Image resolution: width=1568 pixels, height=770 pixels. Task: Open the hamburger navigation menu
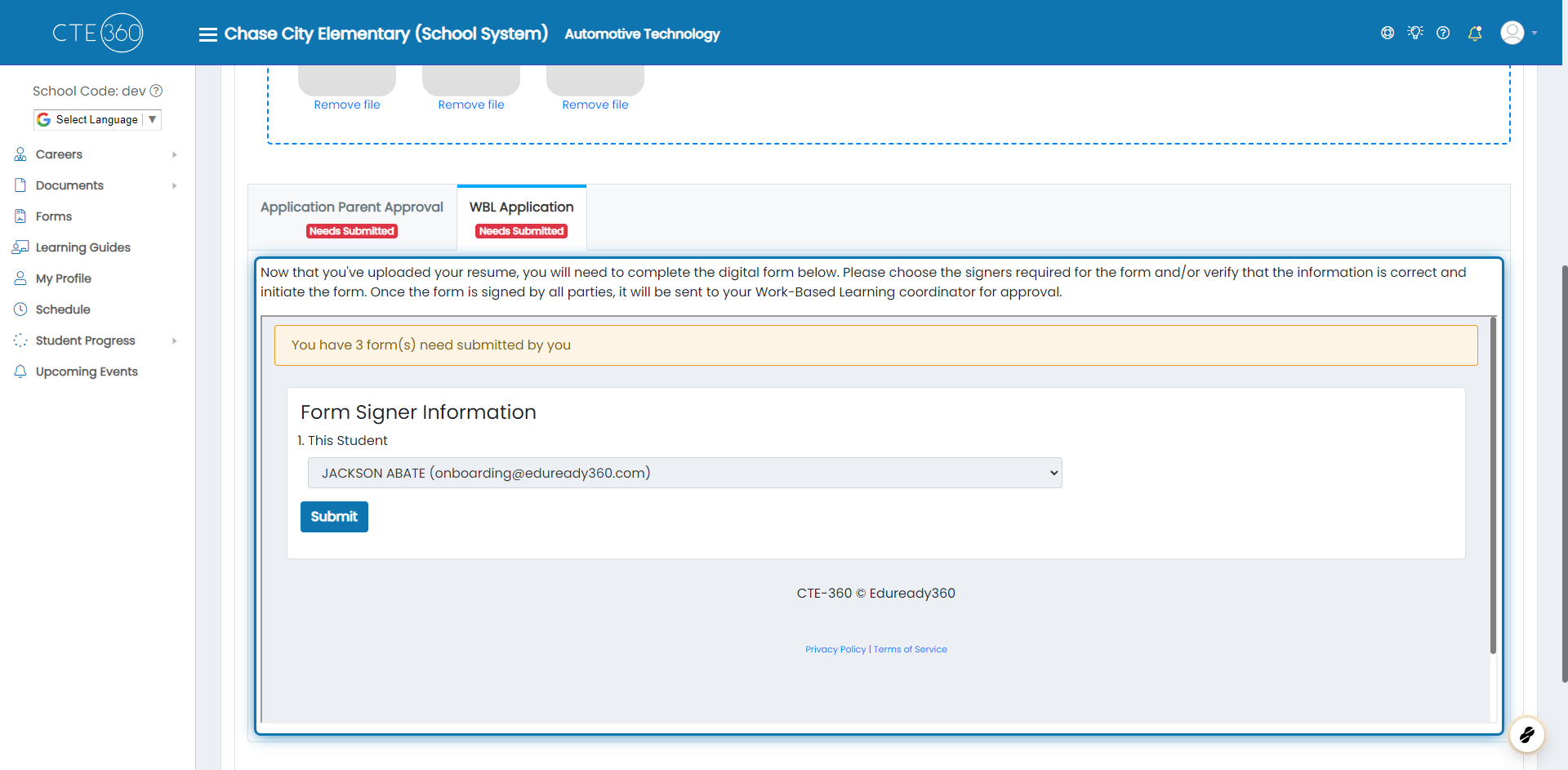tap(208, 34)
